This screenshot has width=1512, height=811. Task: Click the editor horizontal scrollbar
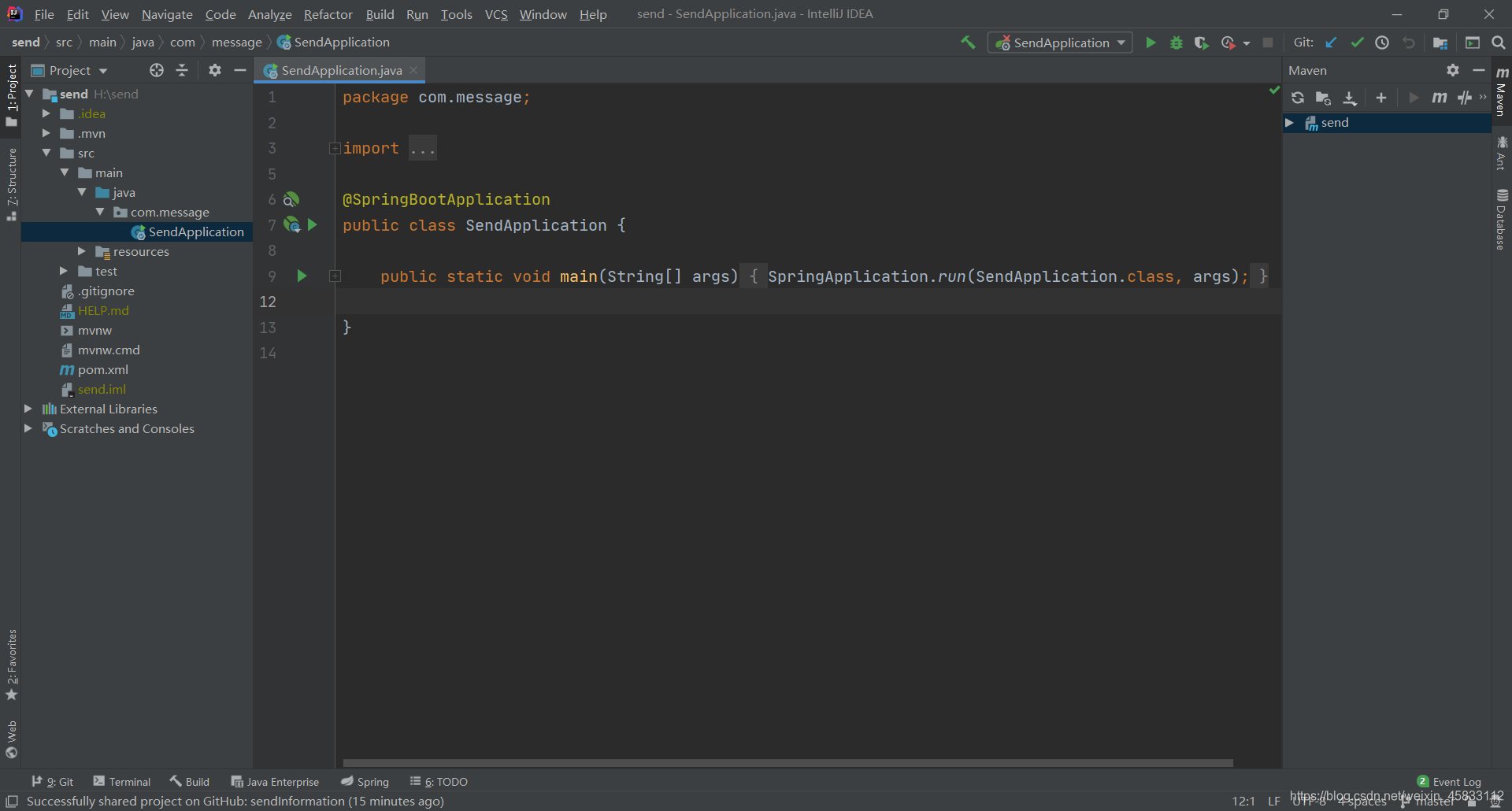(x=787, y=762)
